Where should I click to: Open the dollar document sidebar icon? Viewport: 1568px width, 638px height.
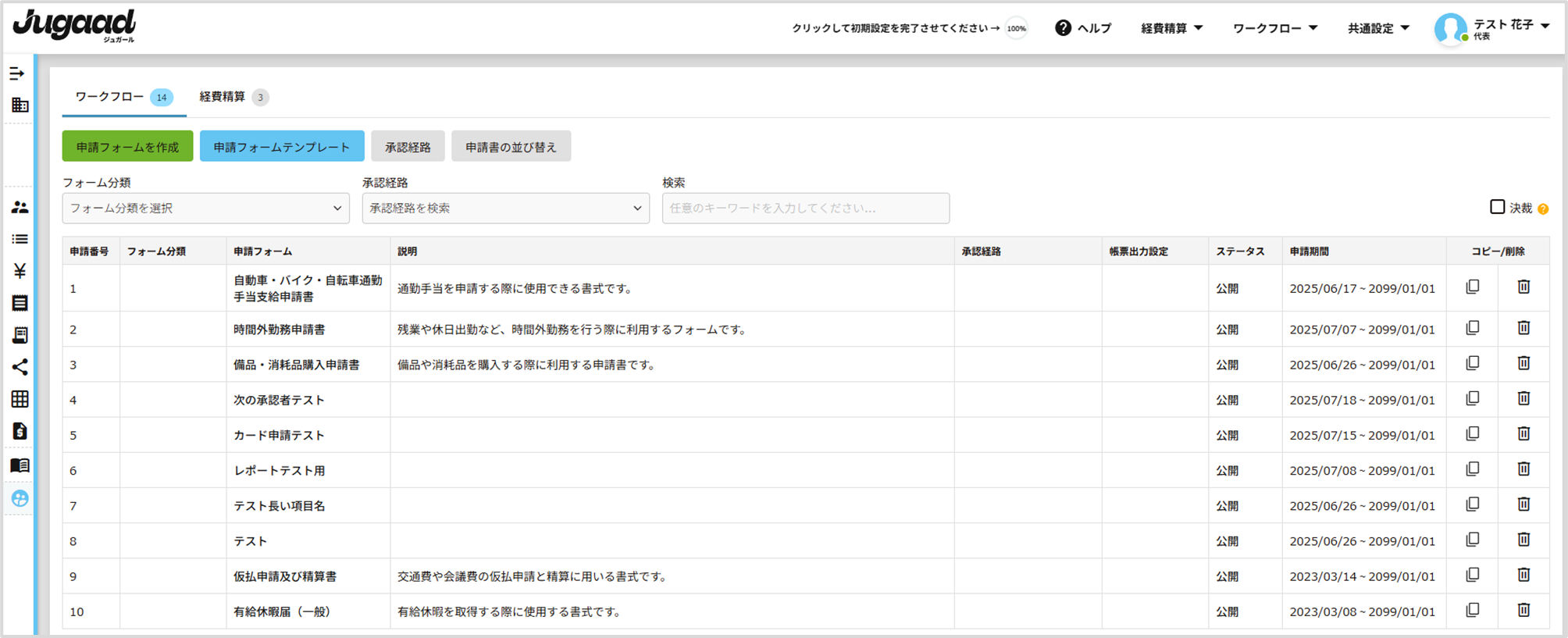pyautogui.click(x=20, y=431)
